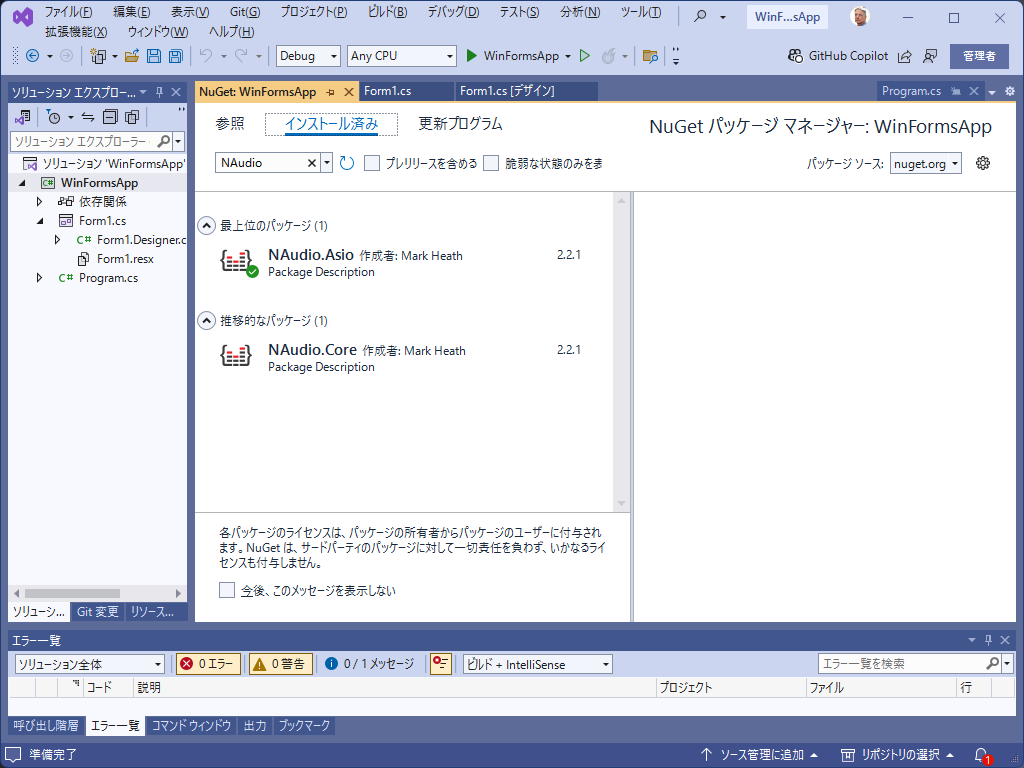This screenshot has width=1024, height=768.
Task: Open the nuget.org package source dropdown
Action: (x=926, y=164)
